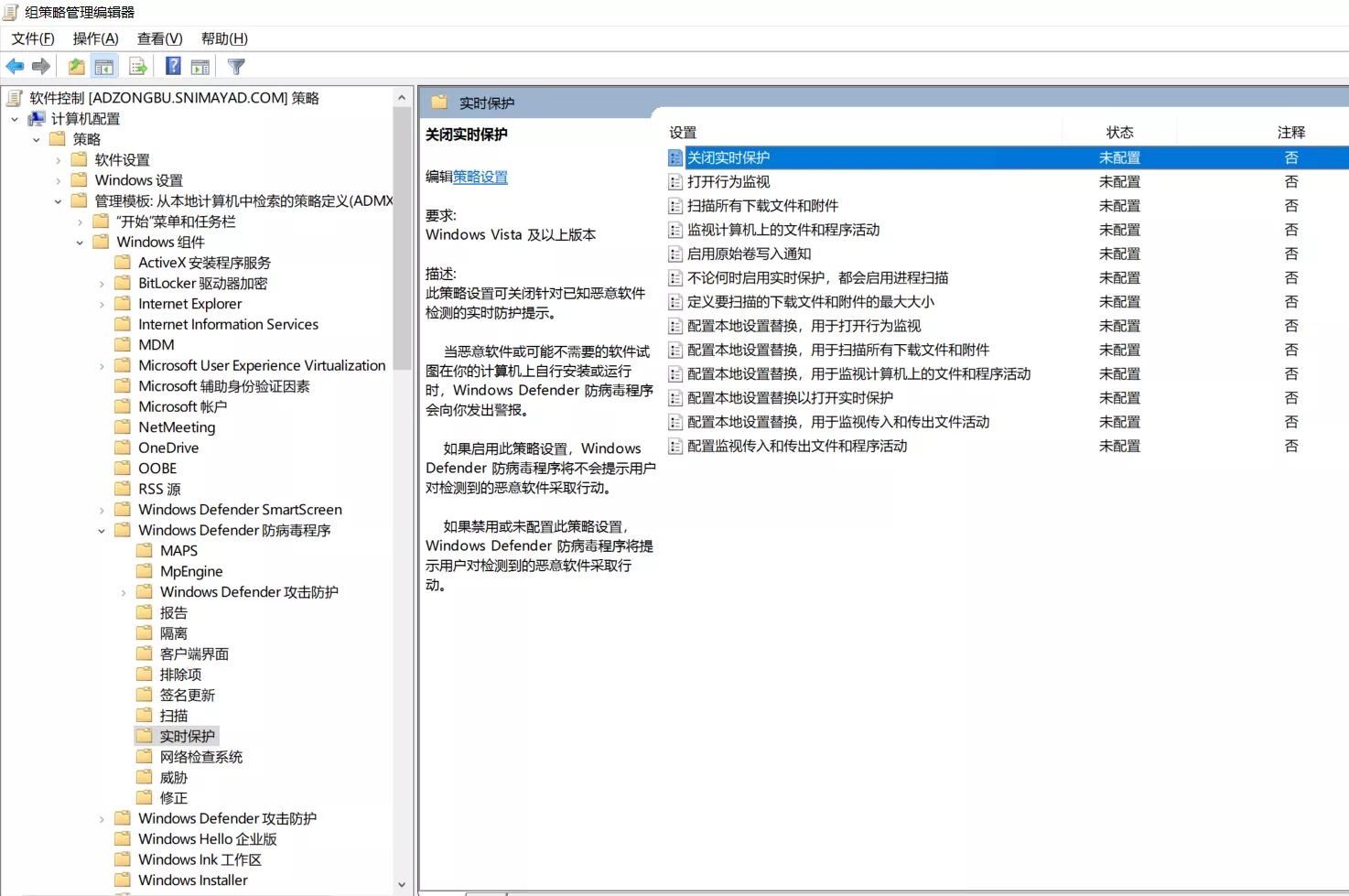
Task: Select the 打开行为监视 policy setting
Action: [x=728, y=182]
